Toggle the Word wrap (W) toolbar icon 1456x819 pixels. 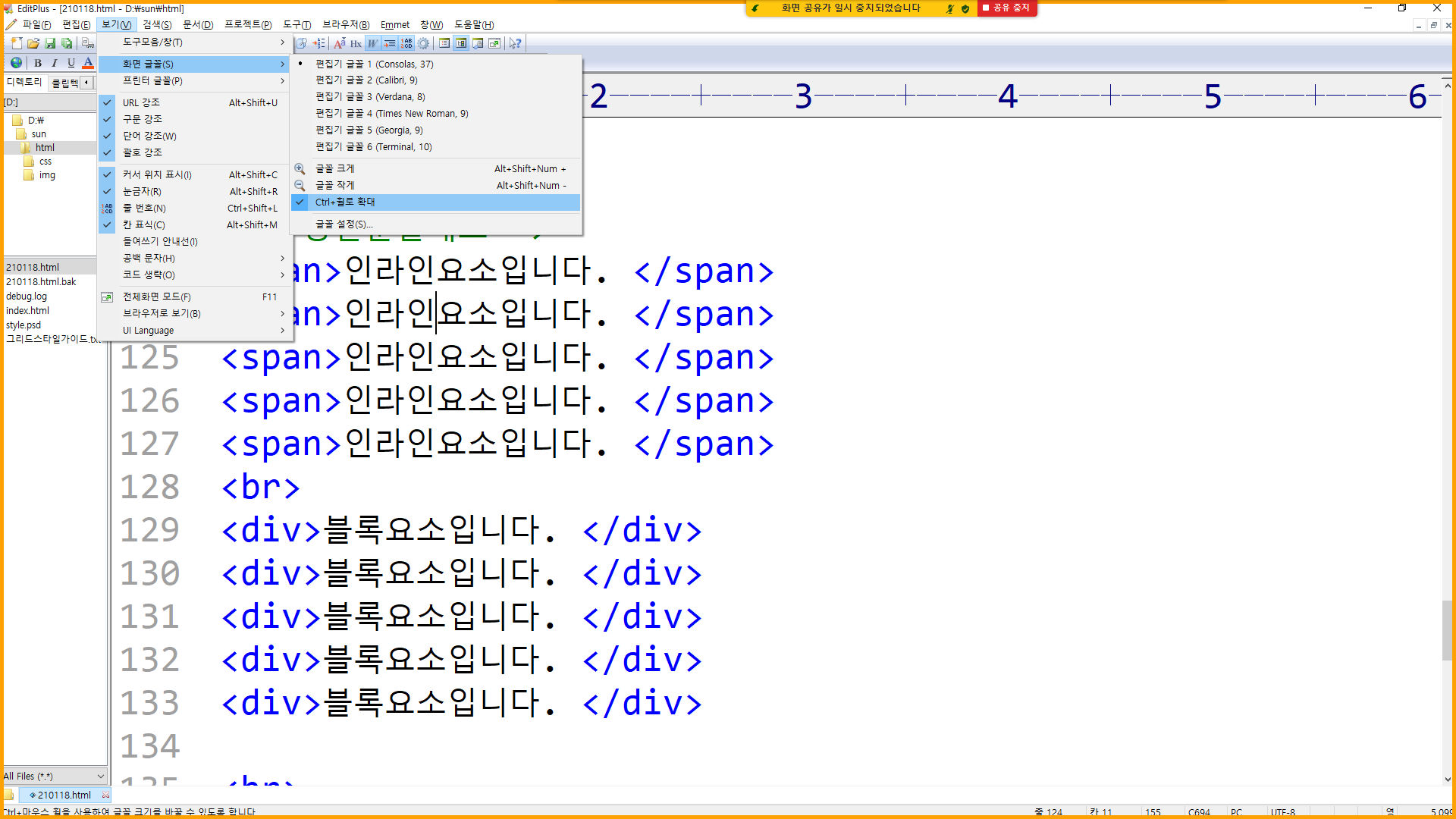[x=372, y=43]
